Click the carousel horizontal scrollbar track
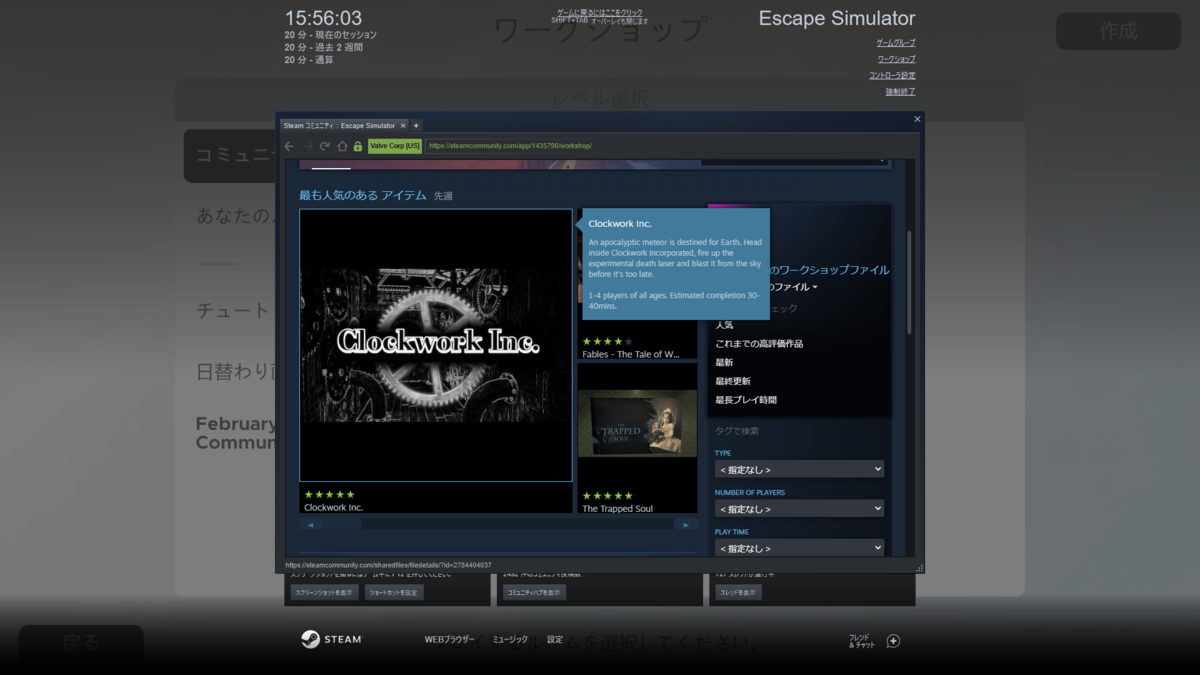This screenshot has height=675, width=1200. coord(498,524)
